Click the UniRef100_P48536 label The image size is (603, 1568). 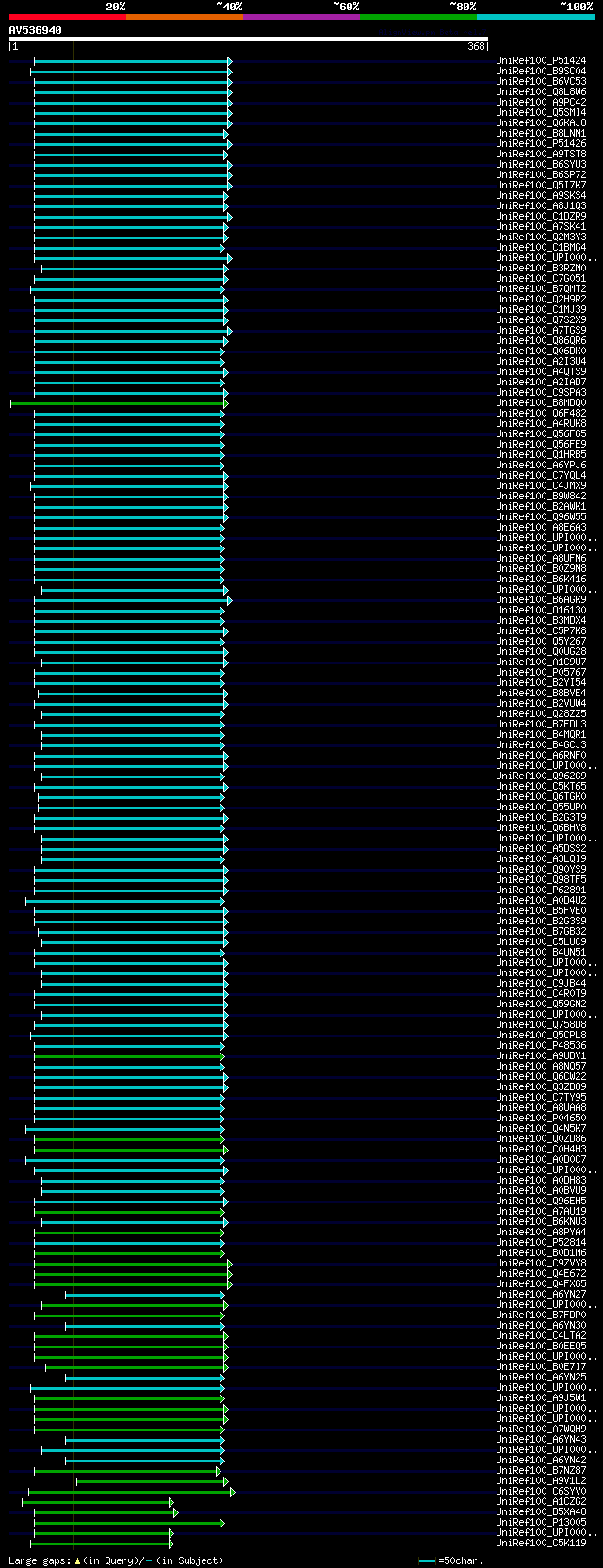[541, 1046]
